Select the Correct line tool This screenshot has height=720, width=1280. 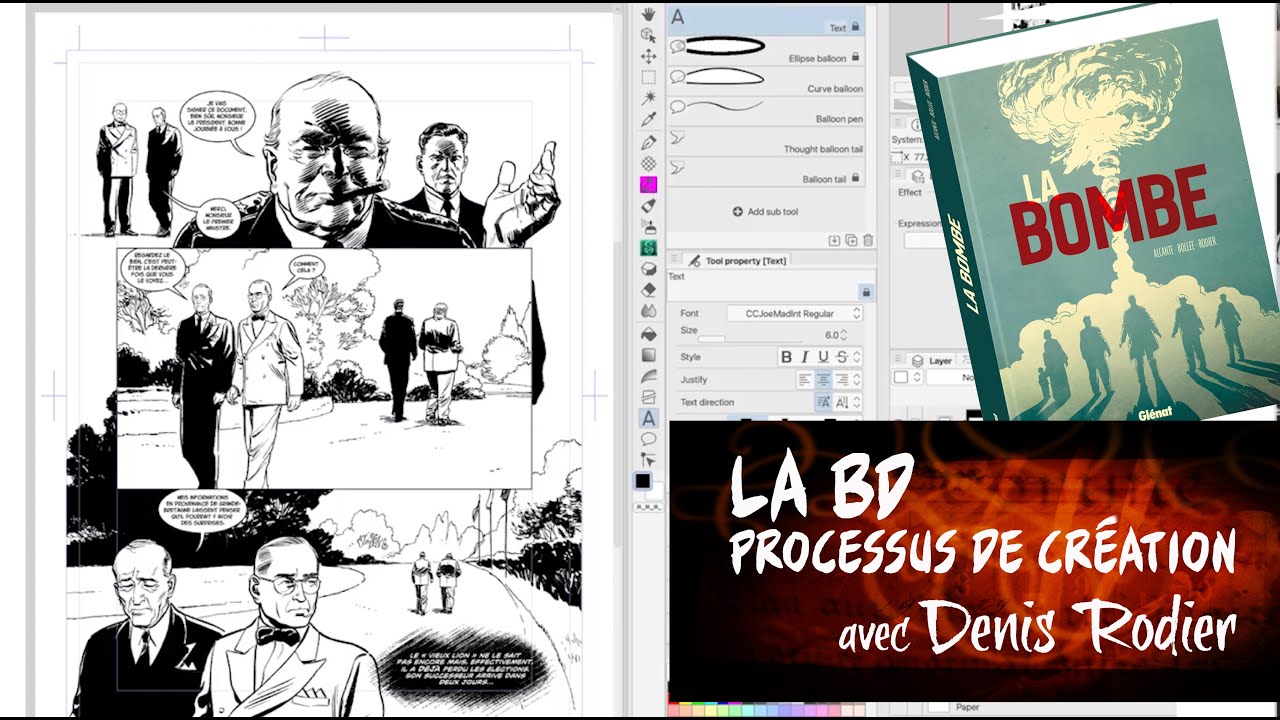[648, 460]
